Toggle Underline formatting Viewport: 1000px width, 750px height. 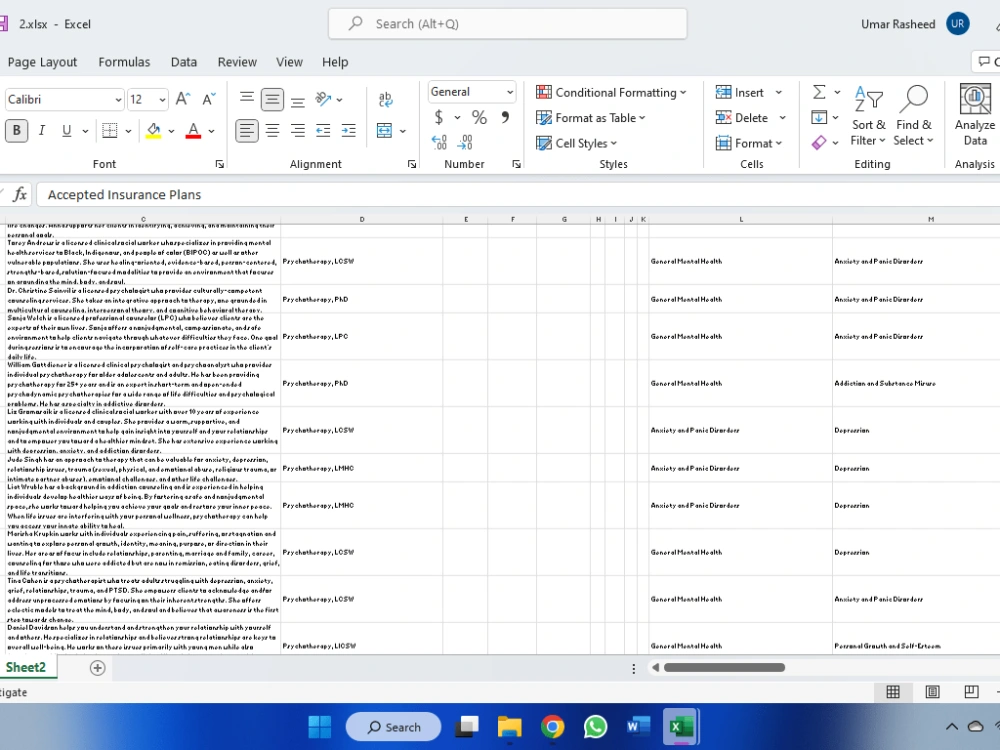(x=66, y=131)
